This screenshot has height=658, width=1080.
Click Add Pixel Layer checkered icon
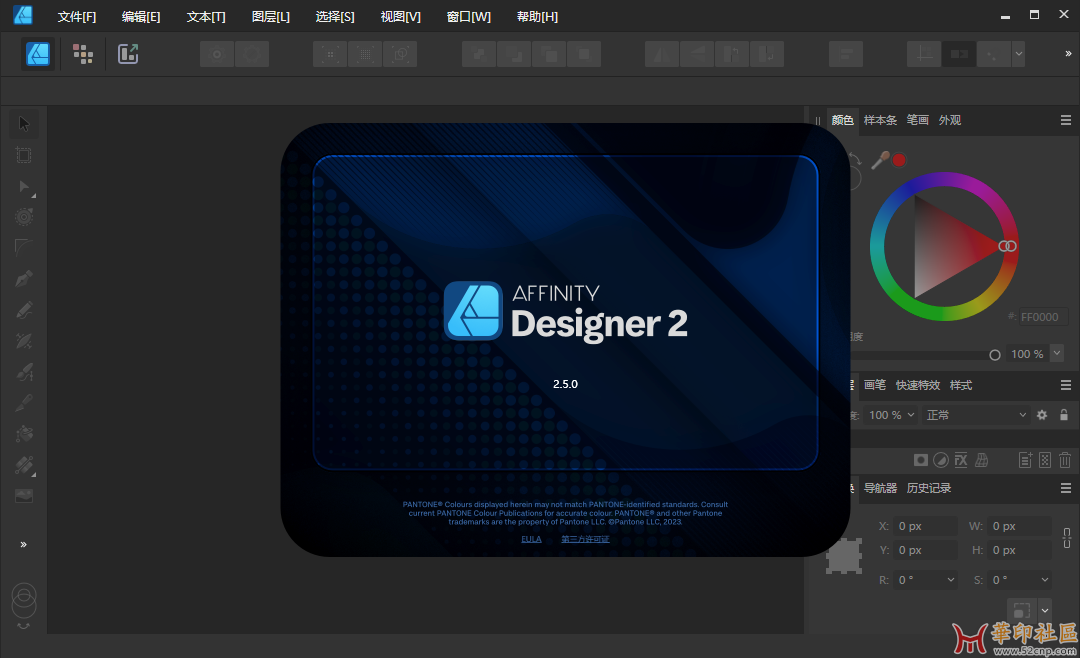click(1045, 460)
